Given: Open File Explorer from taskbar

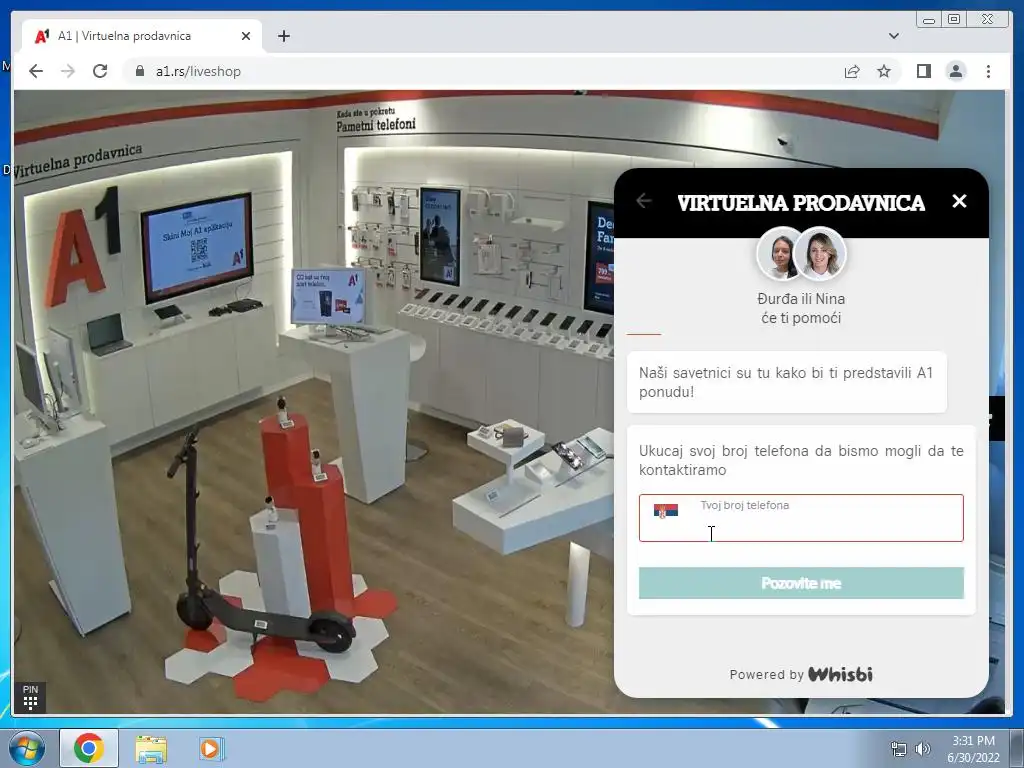Looking at the screenshot, I should pos(151,750).
